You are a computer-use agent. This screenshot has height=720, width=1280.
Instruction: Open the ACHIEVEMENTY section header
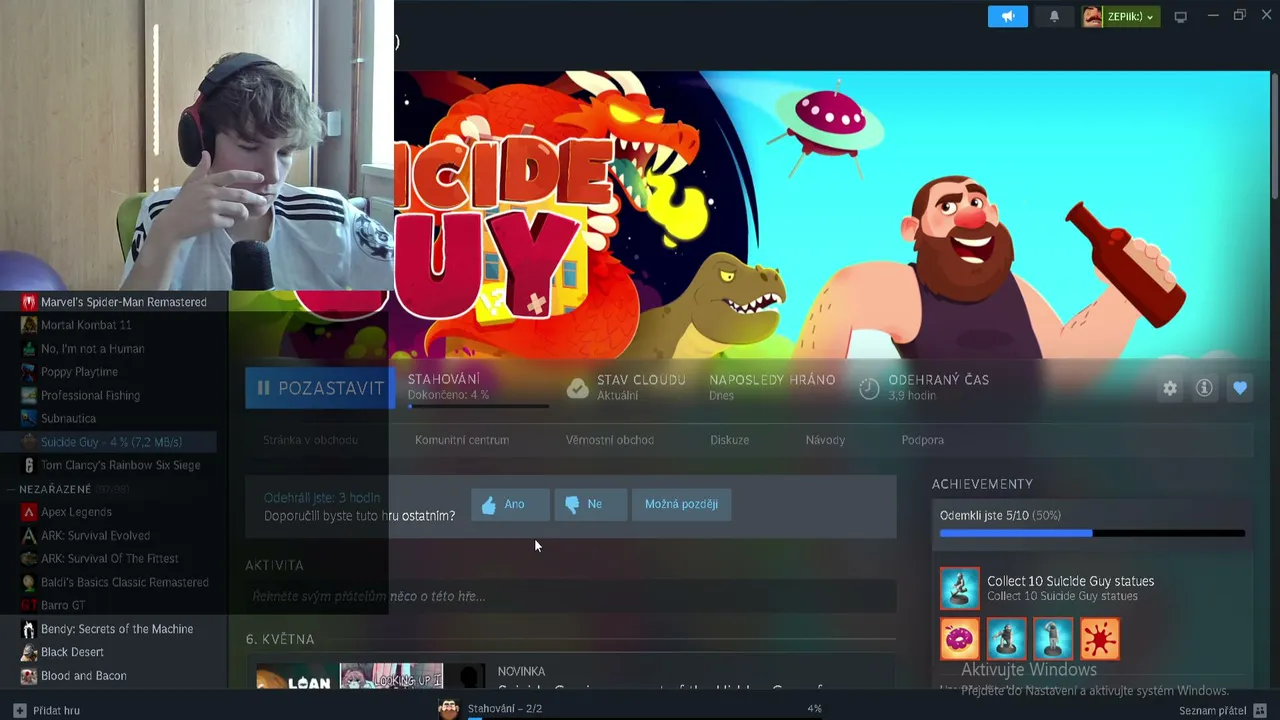point(982,484)
